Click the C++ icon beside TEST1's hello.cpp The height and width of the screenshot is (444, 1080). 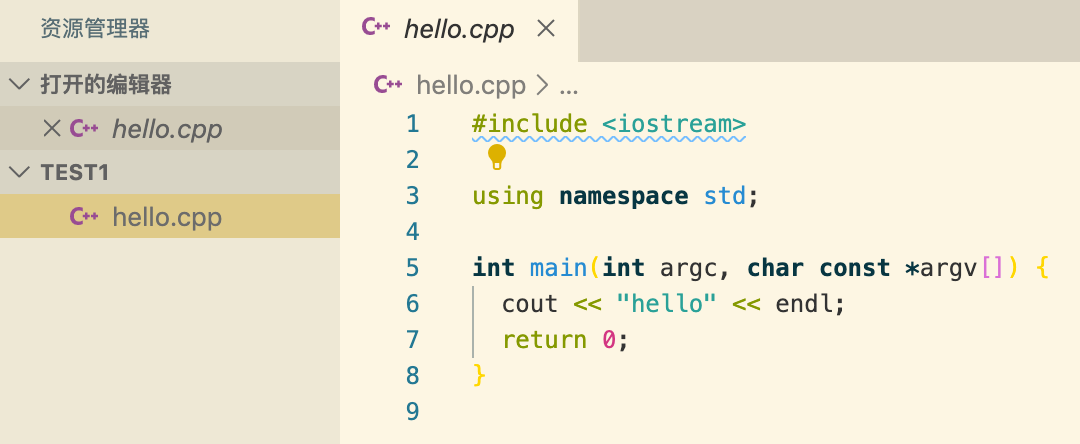[x=84, y=217]
